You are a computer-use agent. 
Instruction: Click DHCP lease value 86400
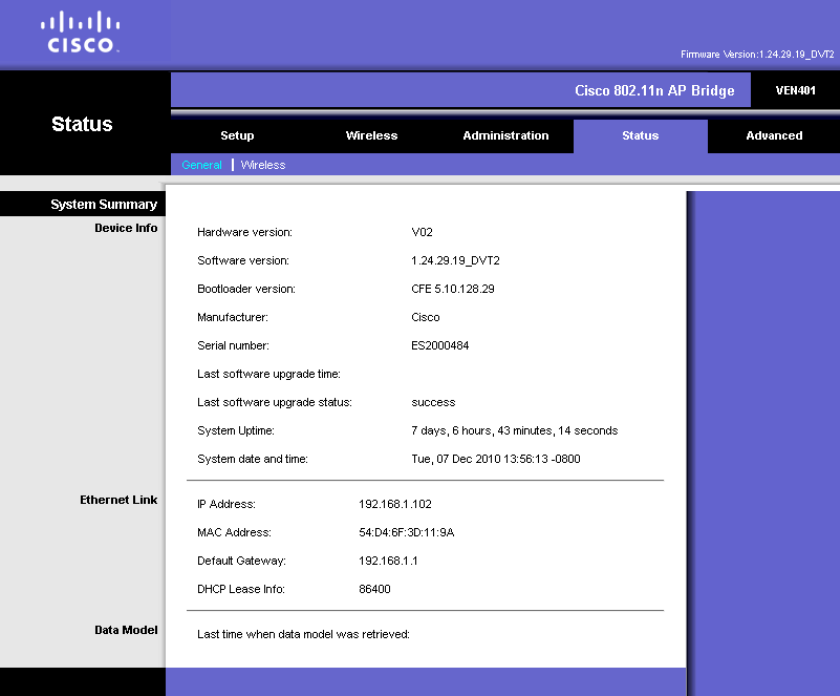coord(374,589)
